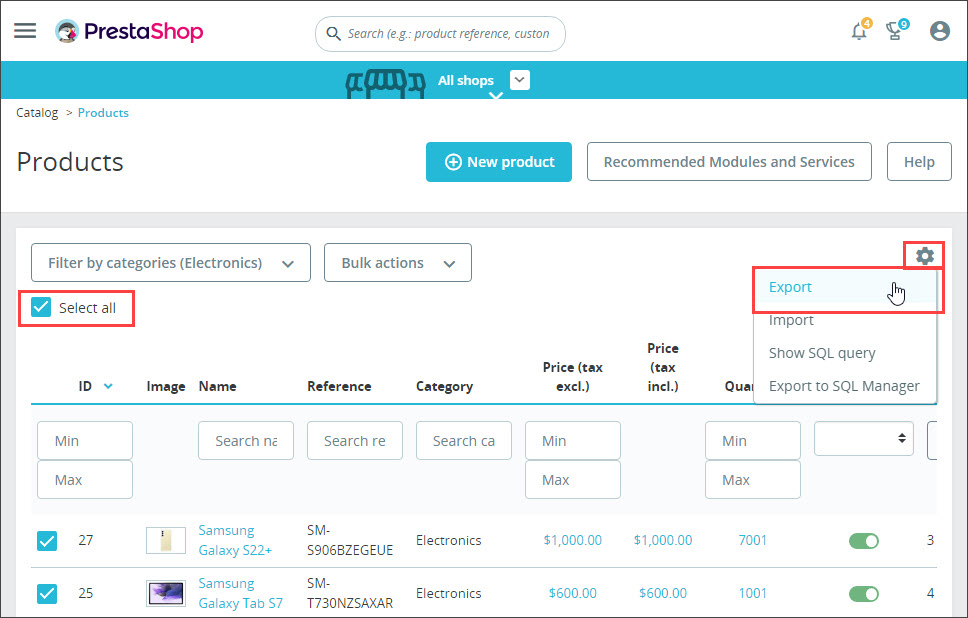The height and width of the screenshot is (618, 968).
Task: Focus the price Min filter field
Action: 573,440
